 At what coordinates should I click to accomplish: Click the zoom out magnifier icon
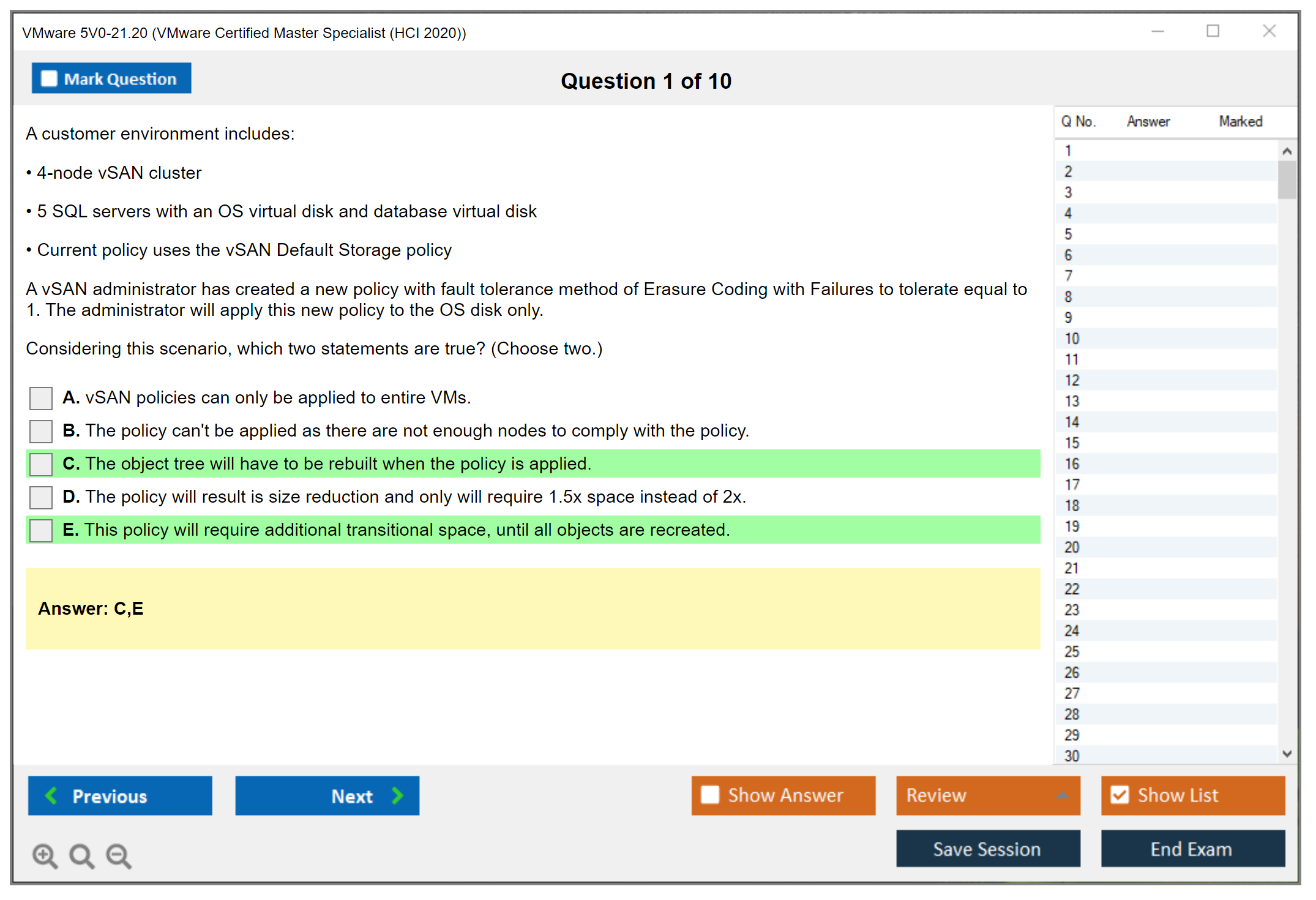[x=118, y=855]
